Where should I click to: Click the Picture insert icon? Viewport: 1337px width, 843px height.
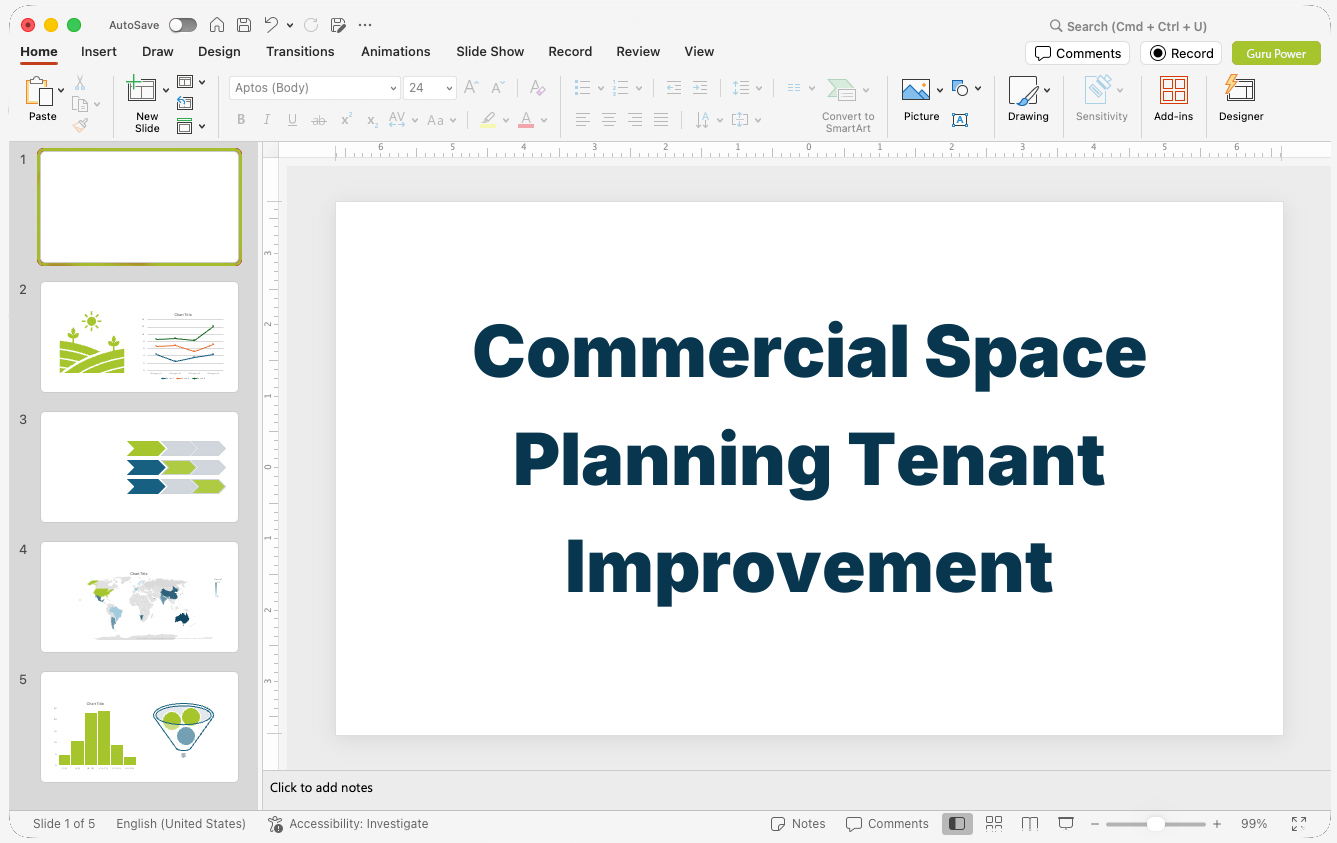(x=916, y=90)
